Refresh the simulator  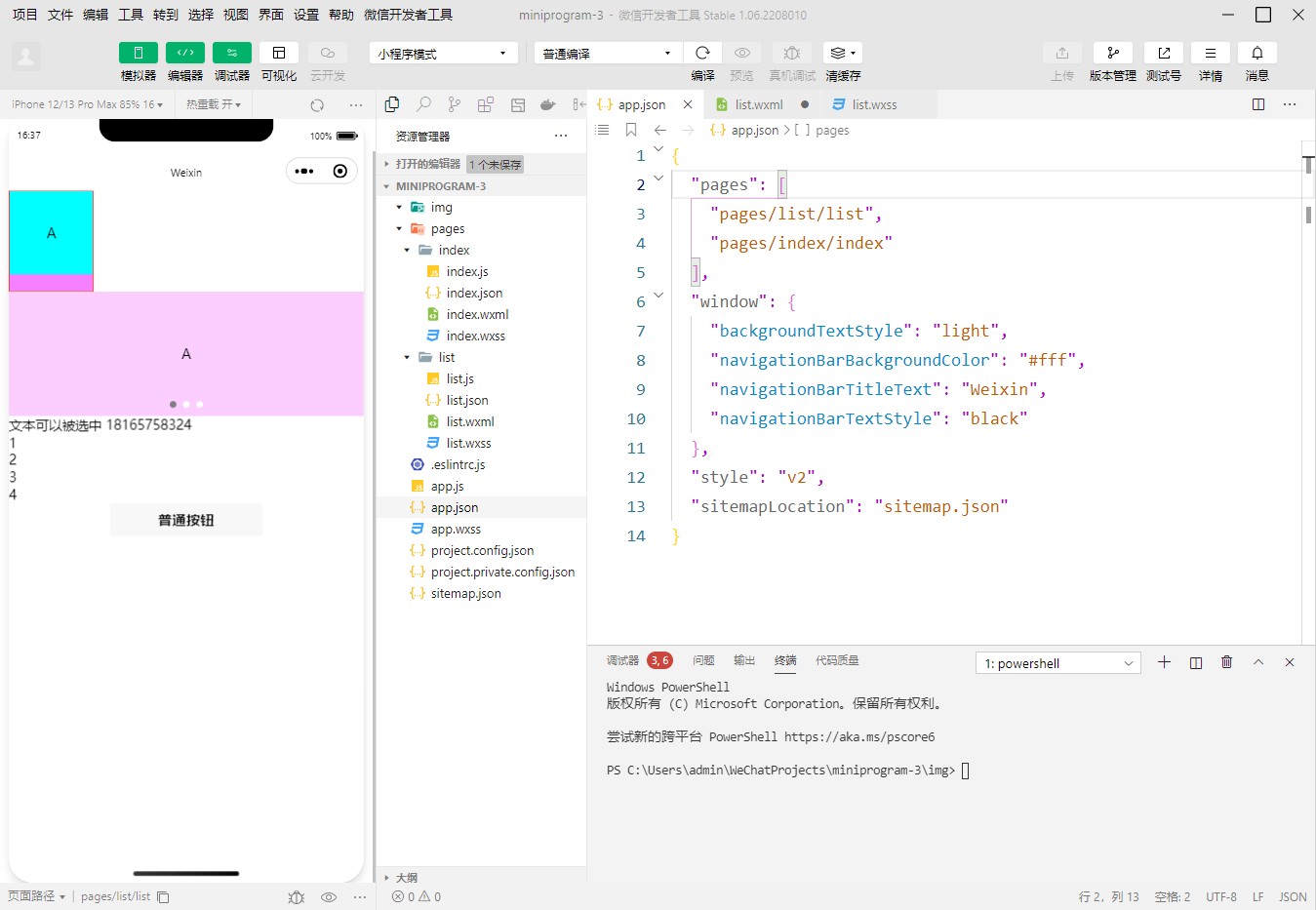(317, 105)
